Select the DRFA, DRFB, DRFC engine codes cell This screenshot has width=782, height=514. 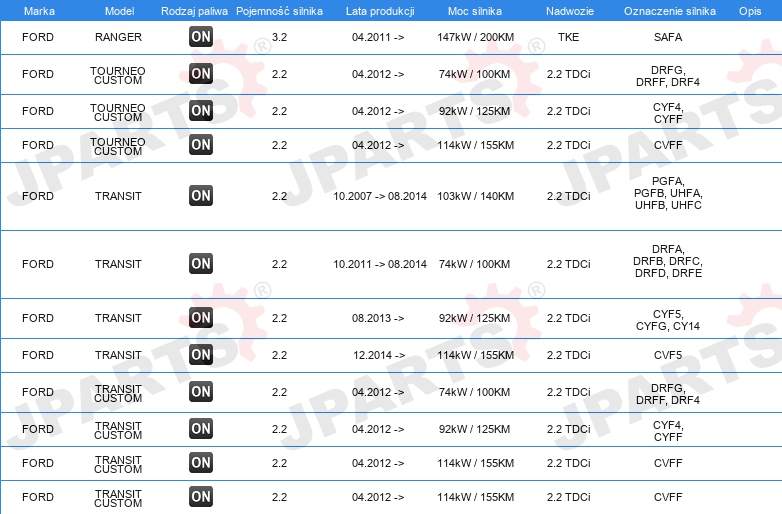668,261
